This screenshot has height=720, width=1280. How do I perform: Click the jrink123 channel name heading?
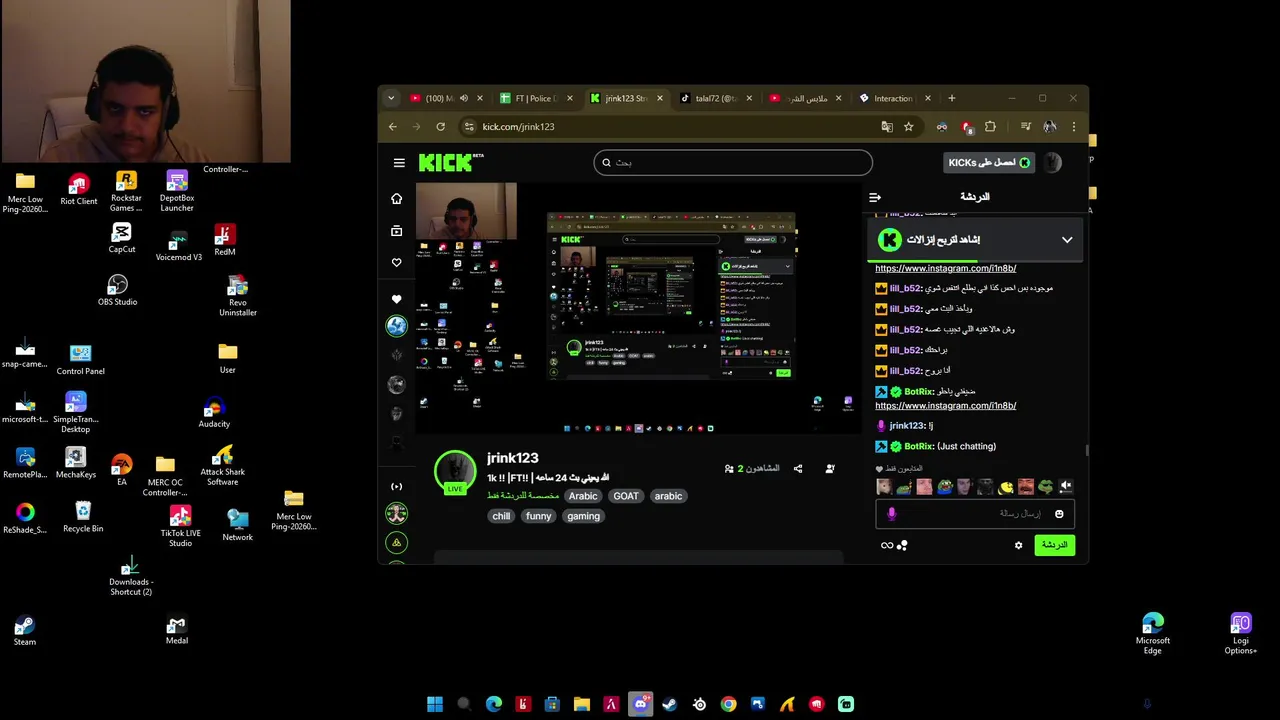(513, 458)
